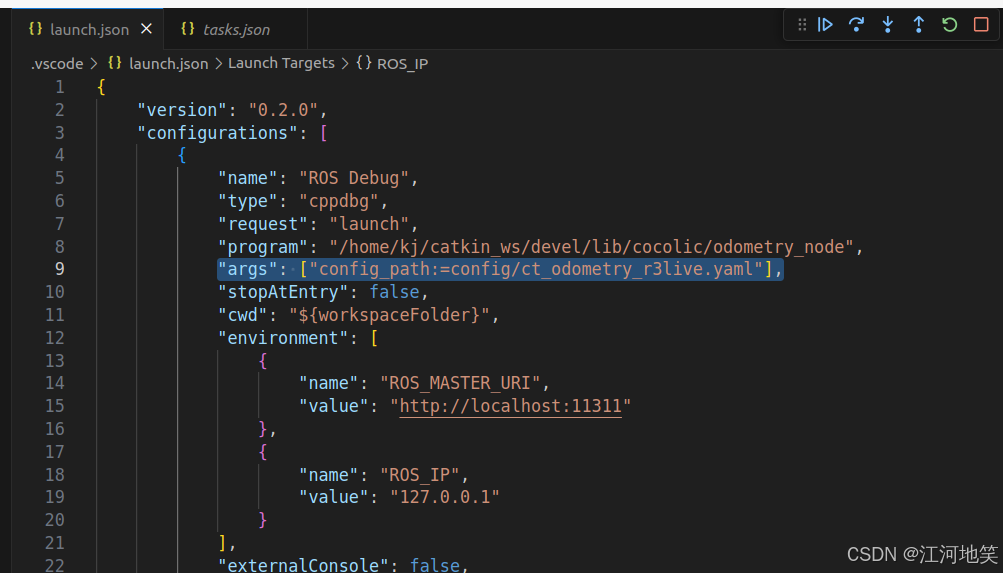The width and height of the screenshot is (1003, 573).
Task: Click line number 15 in gutter
Action: coord(55,406)
